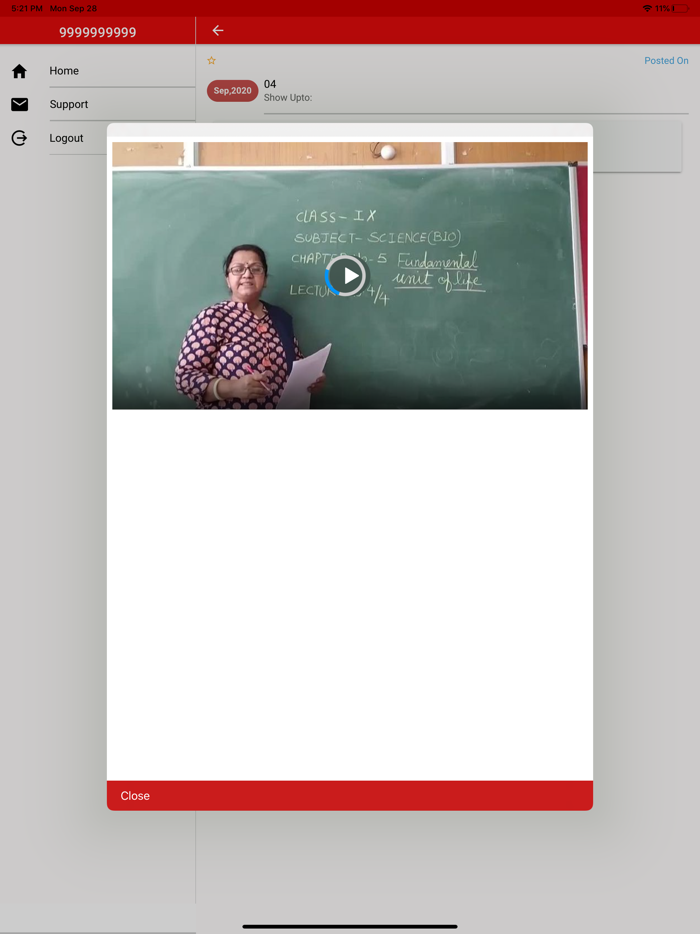Click the battery indicator in status bar
The image size is (700, 934).
tap(681, 8)
